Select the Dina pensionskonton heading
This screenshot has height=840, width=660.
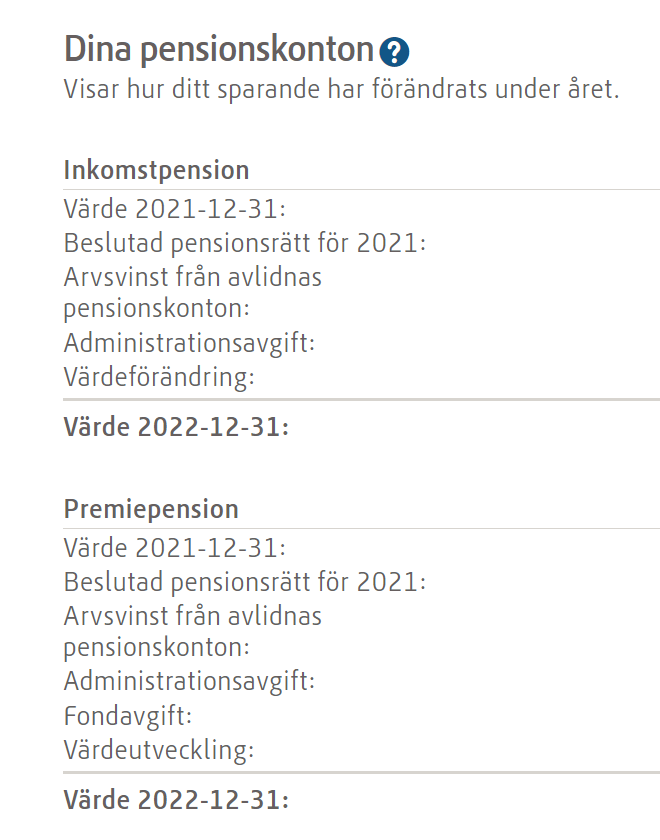[x=219, y=49]
